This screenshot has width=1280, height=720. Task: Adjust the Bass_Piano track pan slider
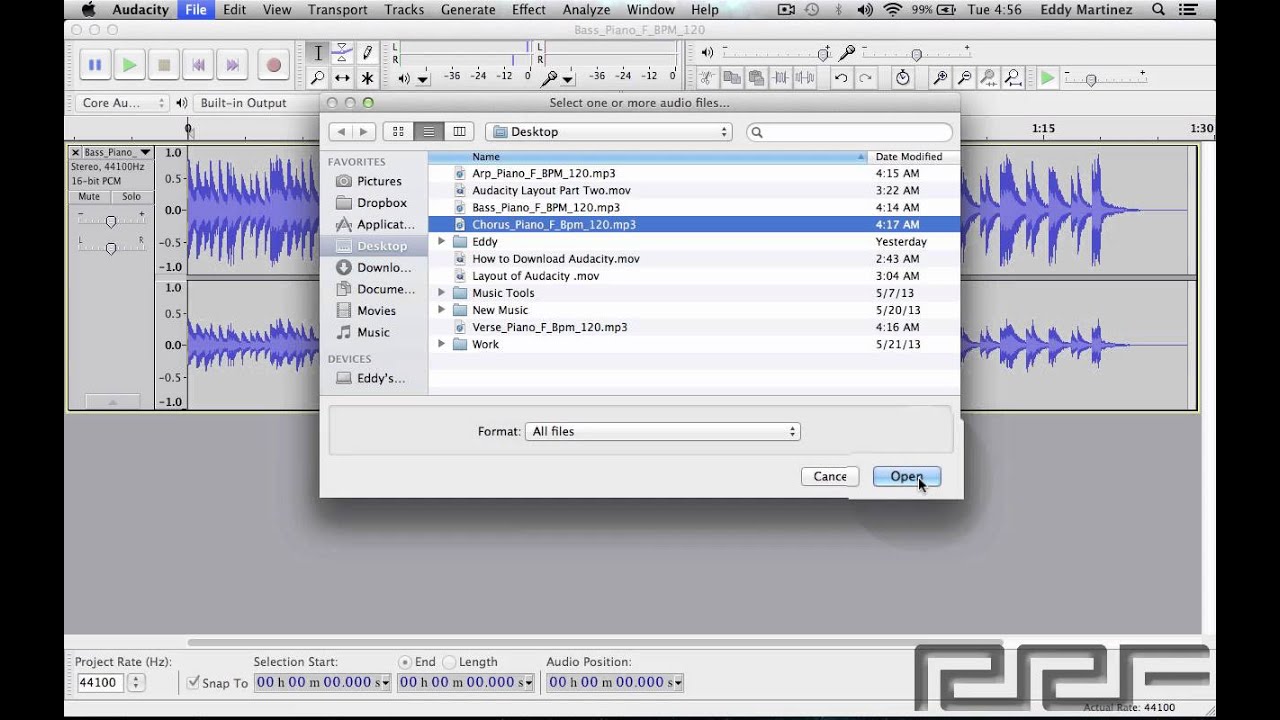(111, 246)
